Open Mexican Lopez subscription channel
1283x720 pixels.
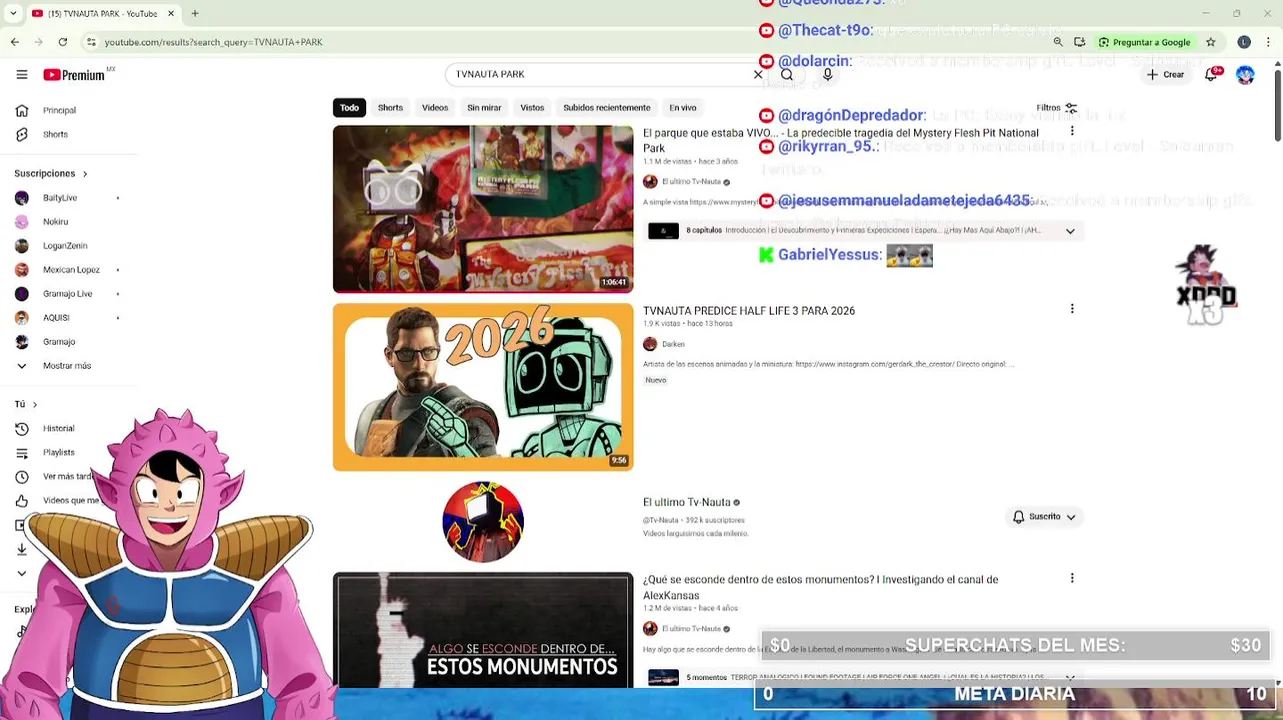point(71,270)
